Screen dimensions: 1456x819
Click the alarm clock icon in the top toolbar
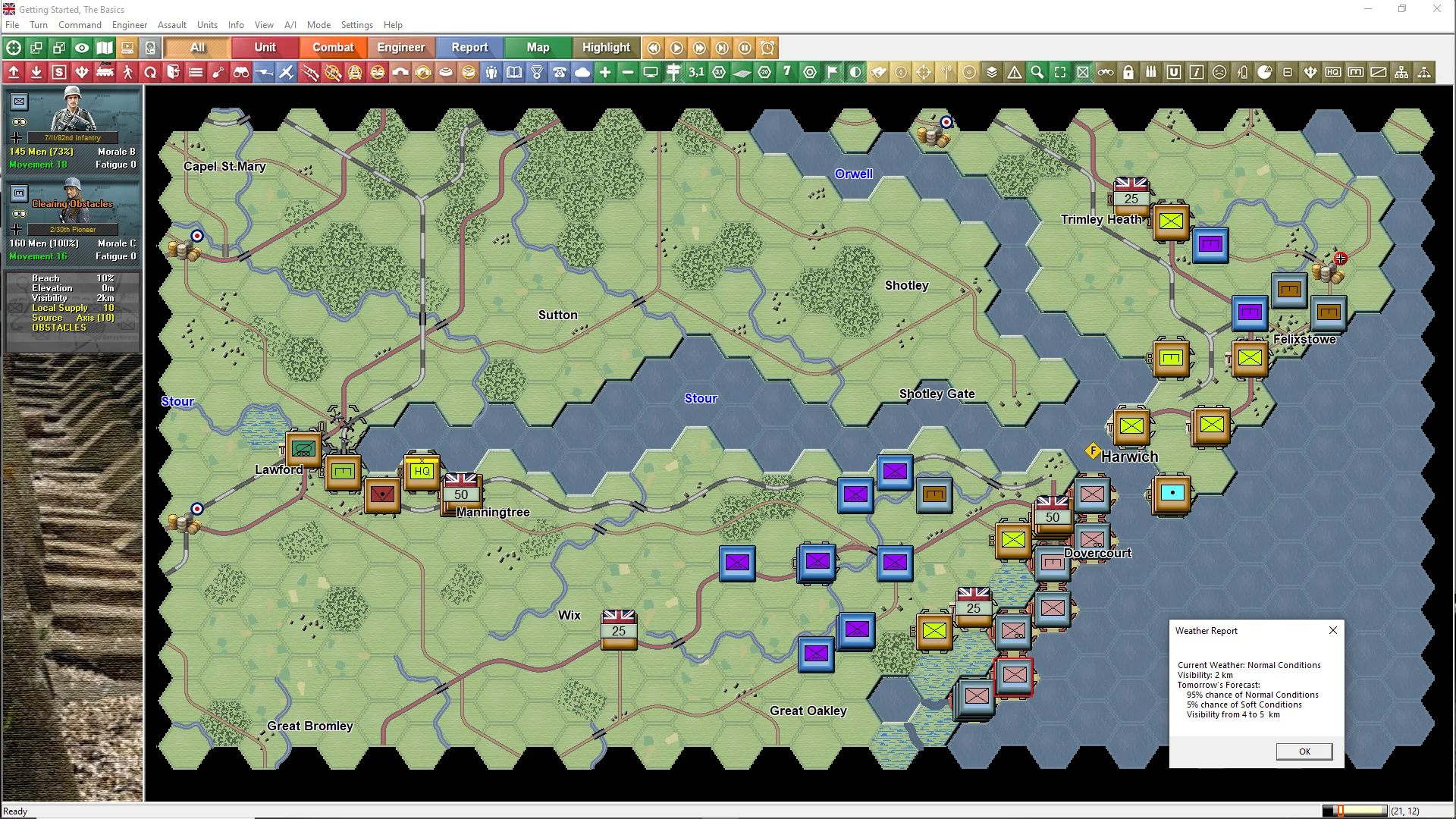(x=767, y=48)
